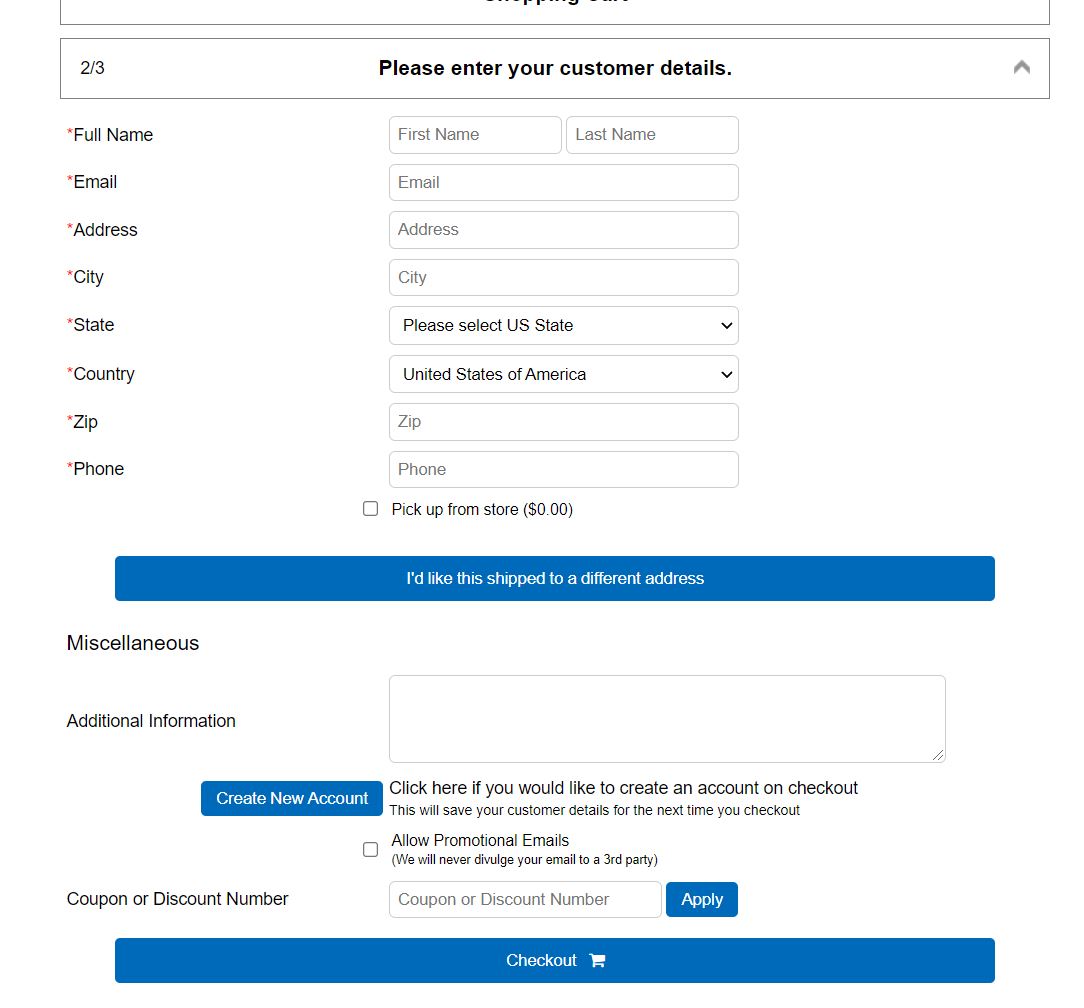Open the Country dropdown

(x=563, y=374)
